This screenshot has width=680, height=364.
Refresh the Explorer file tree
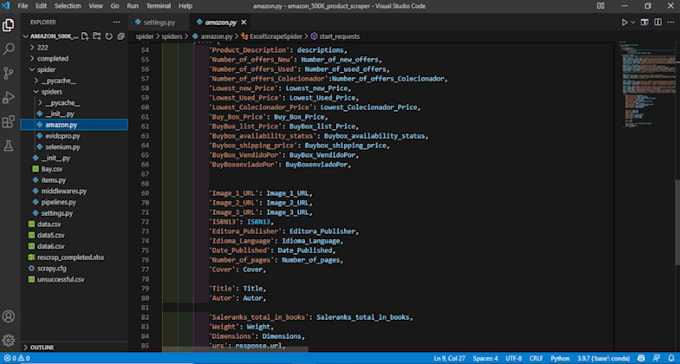[109, 36]
